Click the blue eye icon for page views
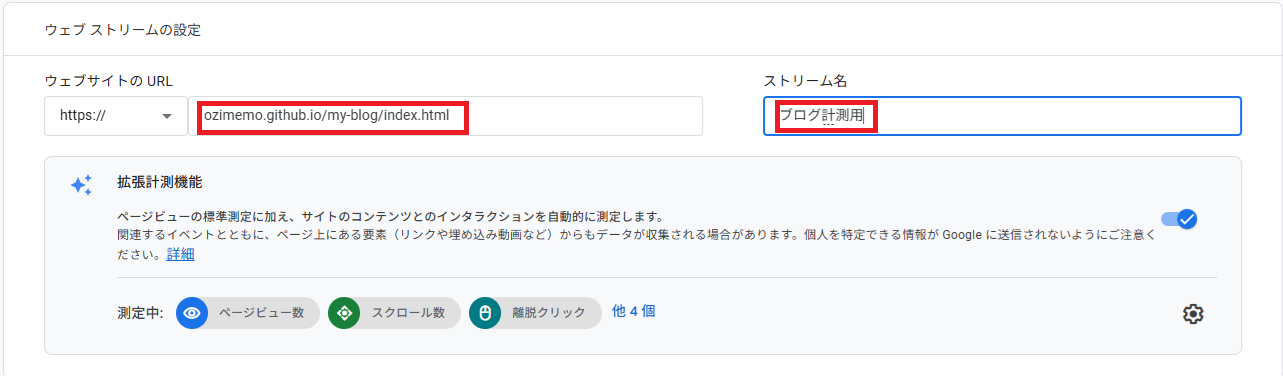 192,313
